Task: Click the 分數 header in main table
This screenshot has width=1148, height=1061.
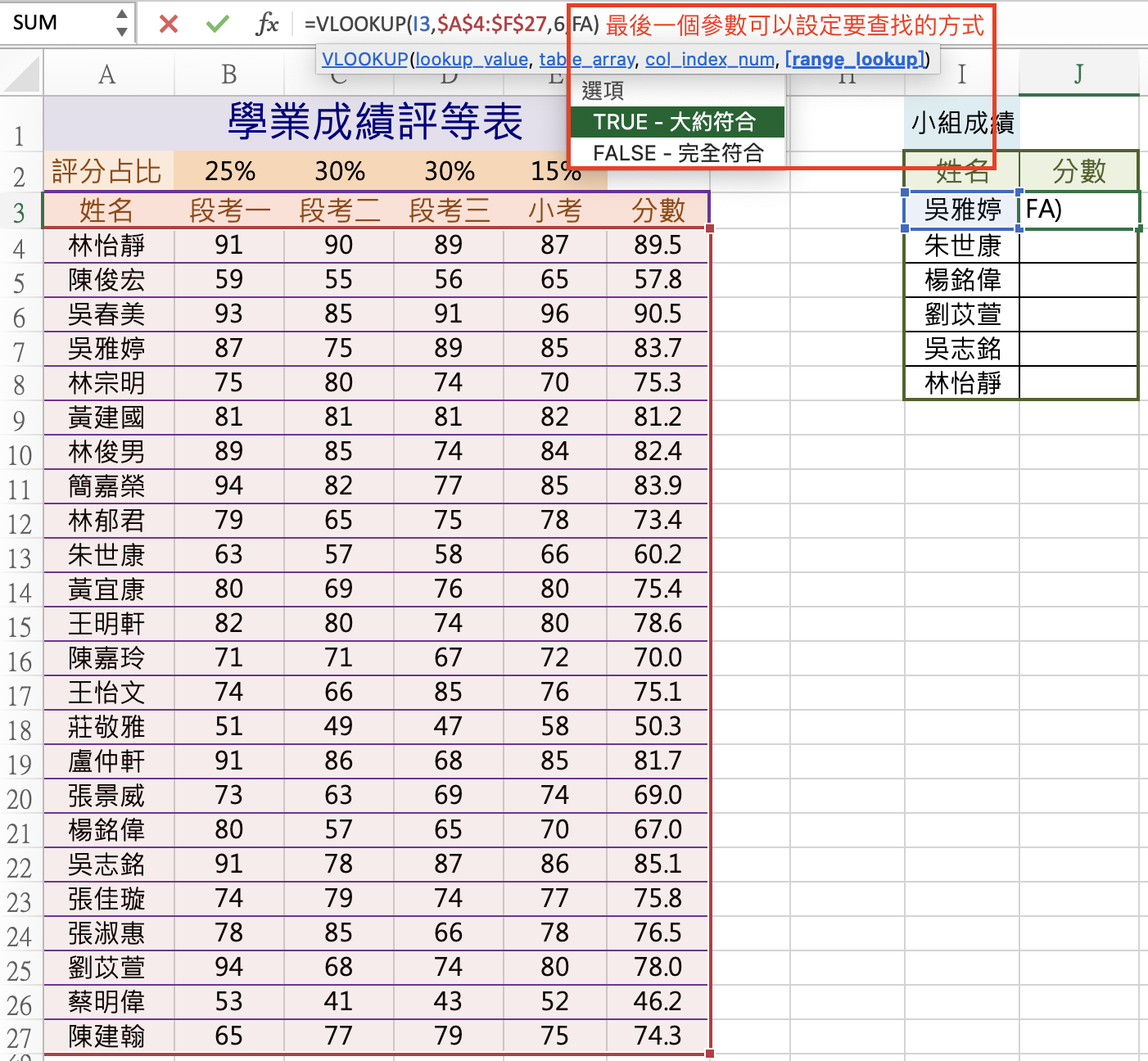Action: (658, 210)
